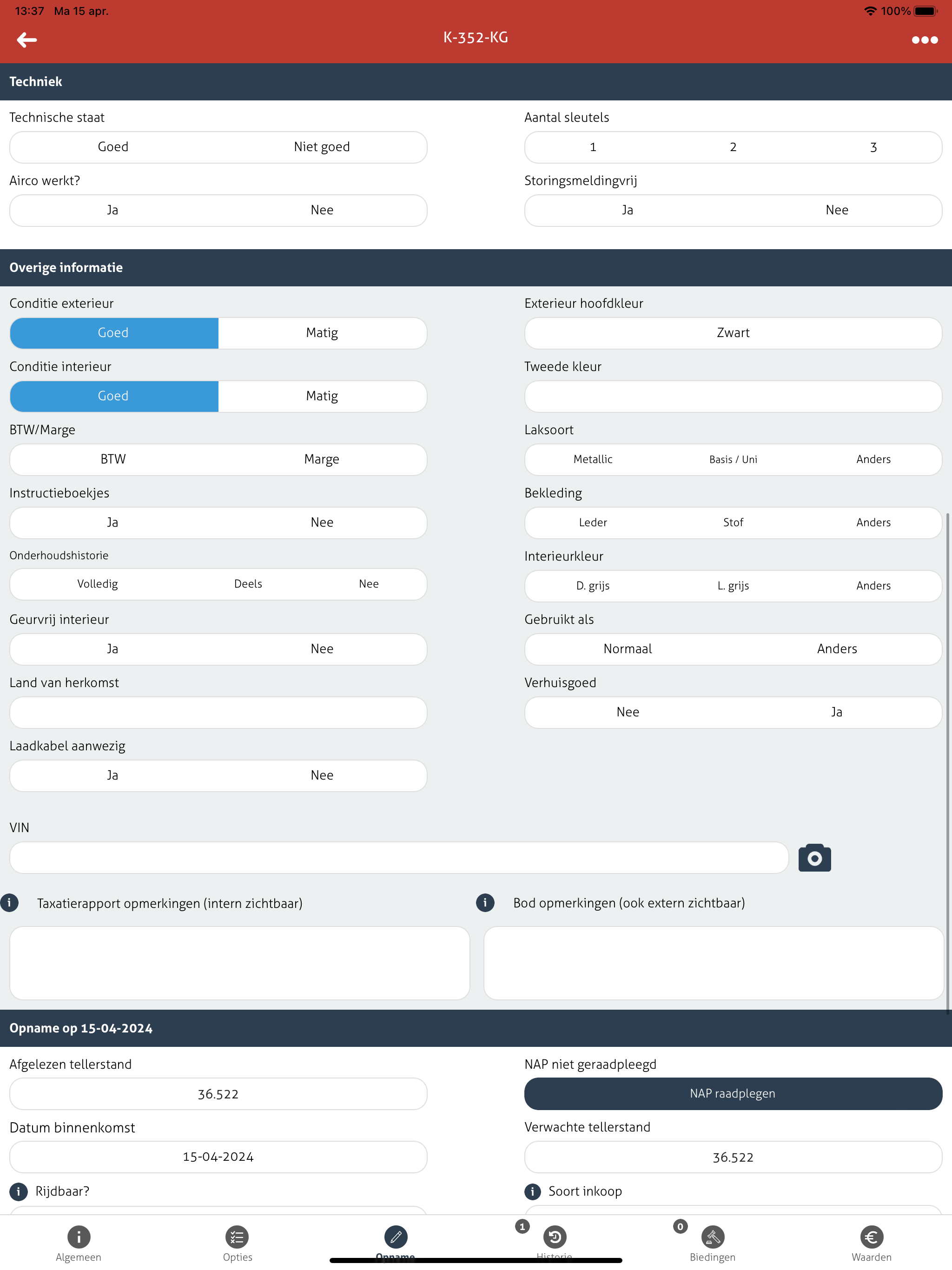Screen dimensions: 952x1270
Task: Open the Historie tab
Action: (x=555, y=1243)
